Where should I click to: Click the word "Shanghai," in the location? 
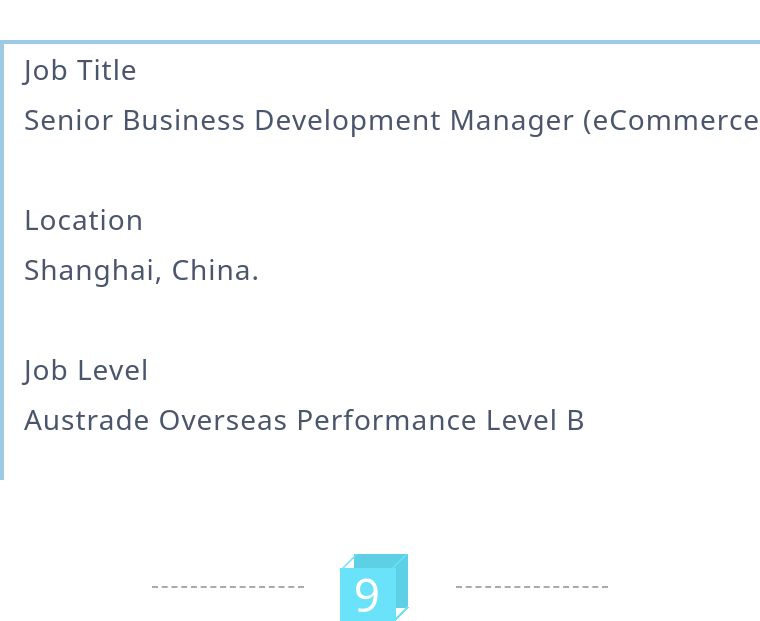93,271
